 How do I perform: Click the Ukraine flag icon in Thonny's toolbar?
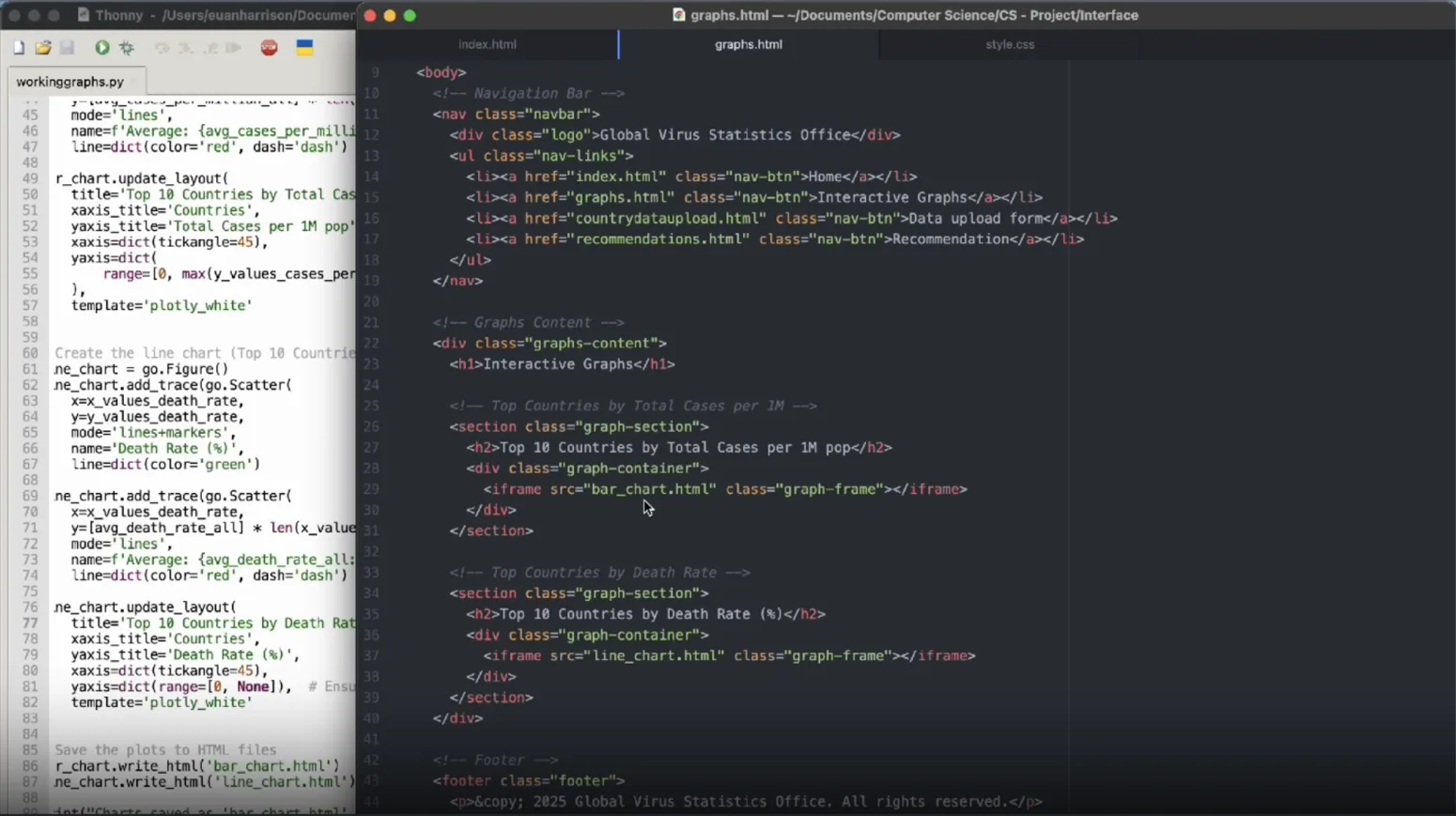coord(304,48)
